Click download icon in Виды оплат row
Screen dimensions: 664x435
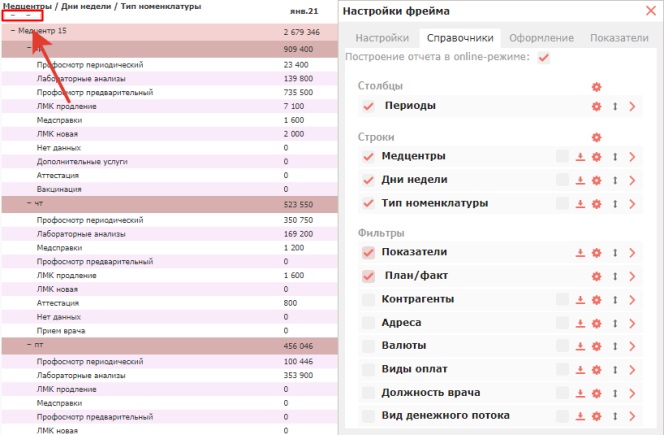[580, 370]
